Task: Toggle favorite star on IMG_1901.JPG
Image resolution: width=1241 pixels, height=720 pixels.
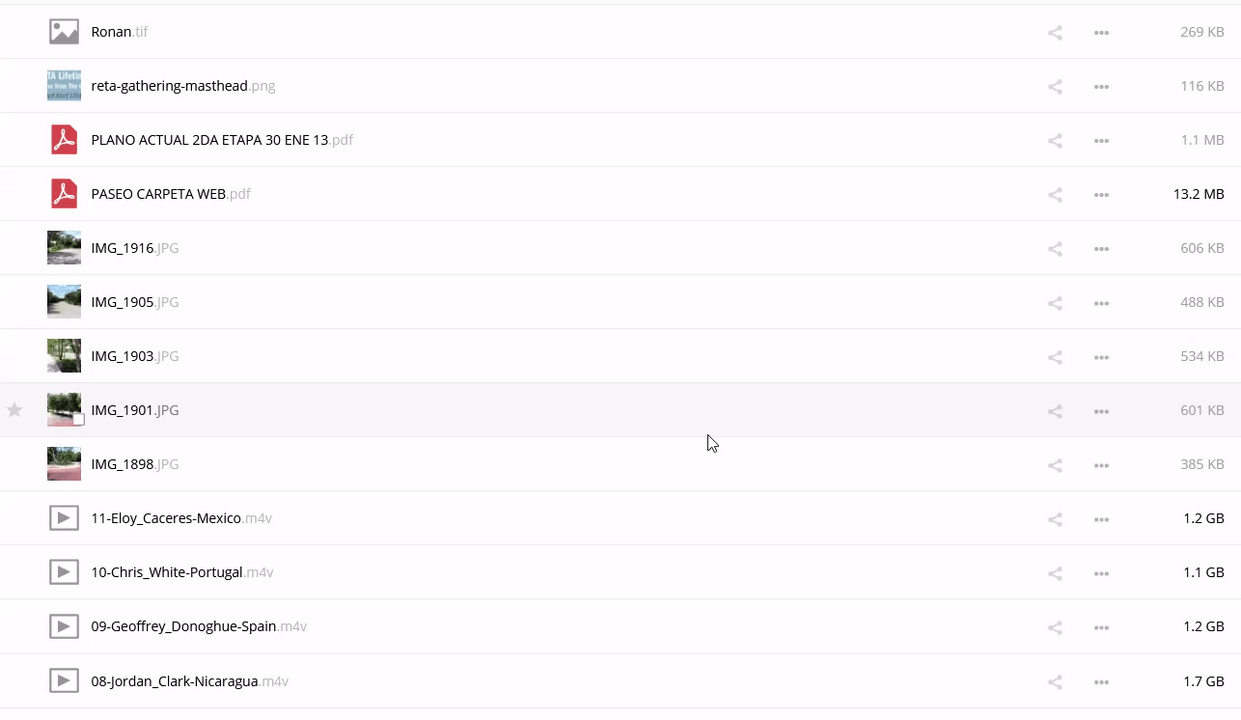Action: [15, 410]
